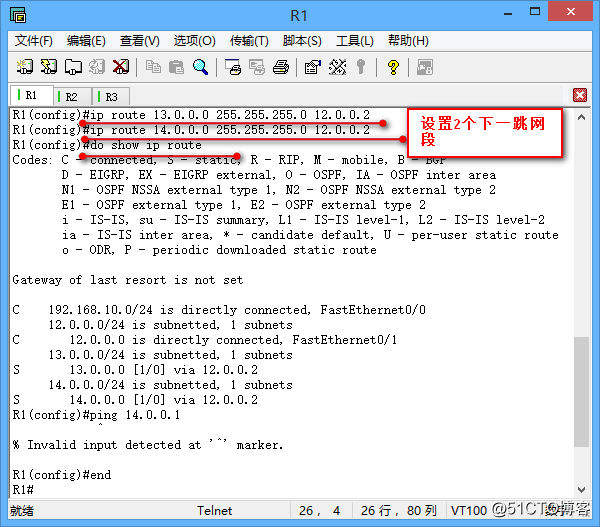
Task: Click the '% Invalid input detected' error line
Action: tap(148, 445)
